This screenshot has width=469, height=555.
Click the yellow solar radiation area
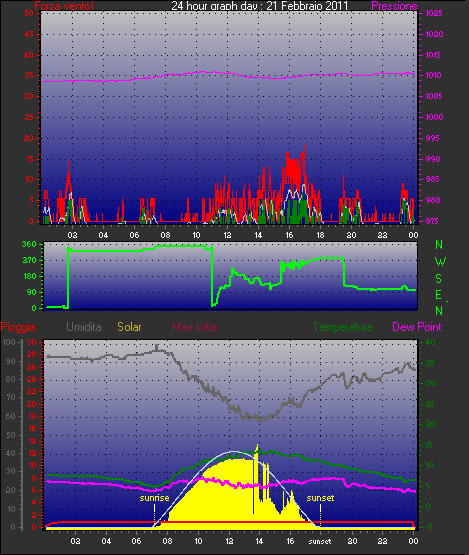(x=227, y=496)
